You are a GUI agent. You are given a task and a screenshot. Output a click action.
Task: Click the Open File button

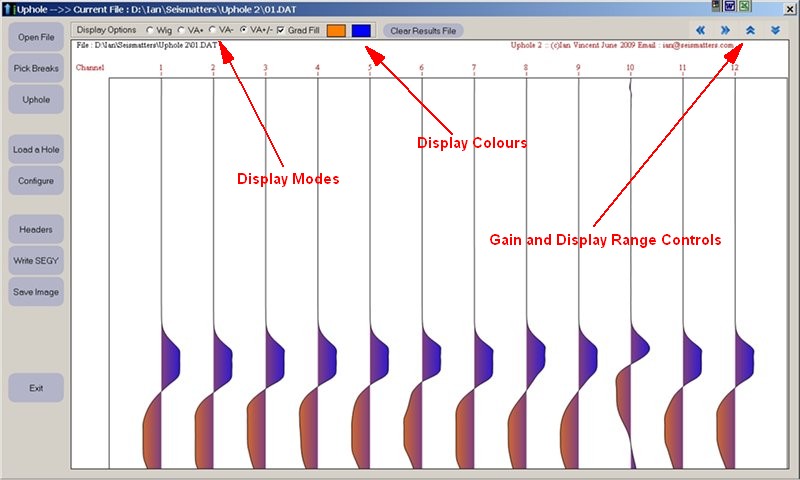click(36, 37)
